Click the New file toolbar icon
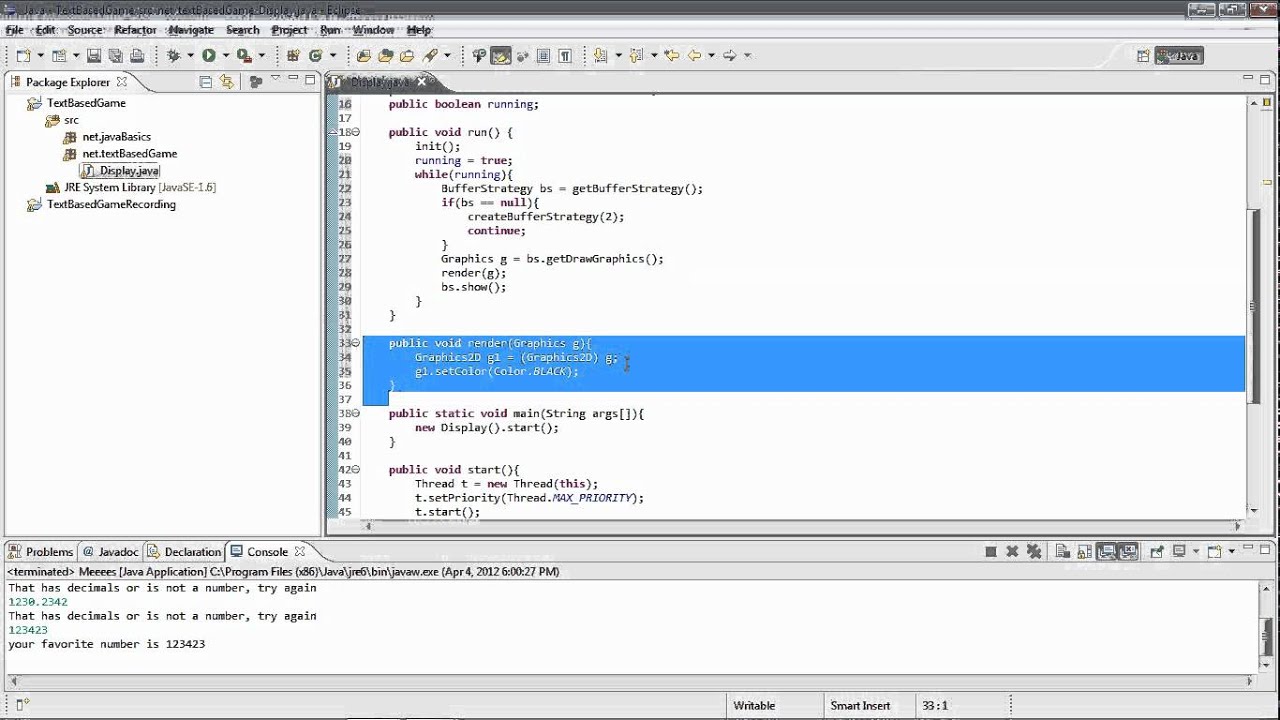The height and width of the screenshot is (720, 1280). click(x=23, y=56)
